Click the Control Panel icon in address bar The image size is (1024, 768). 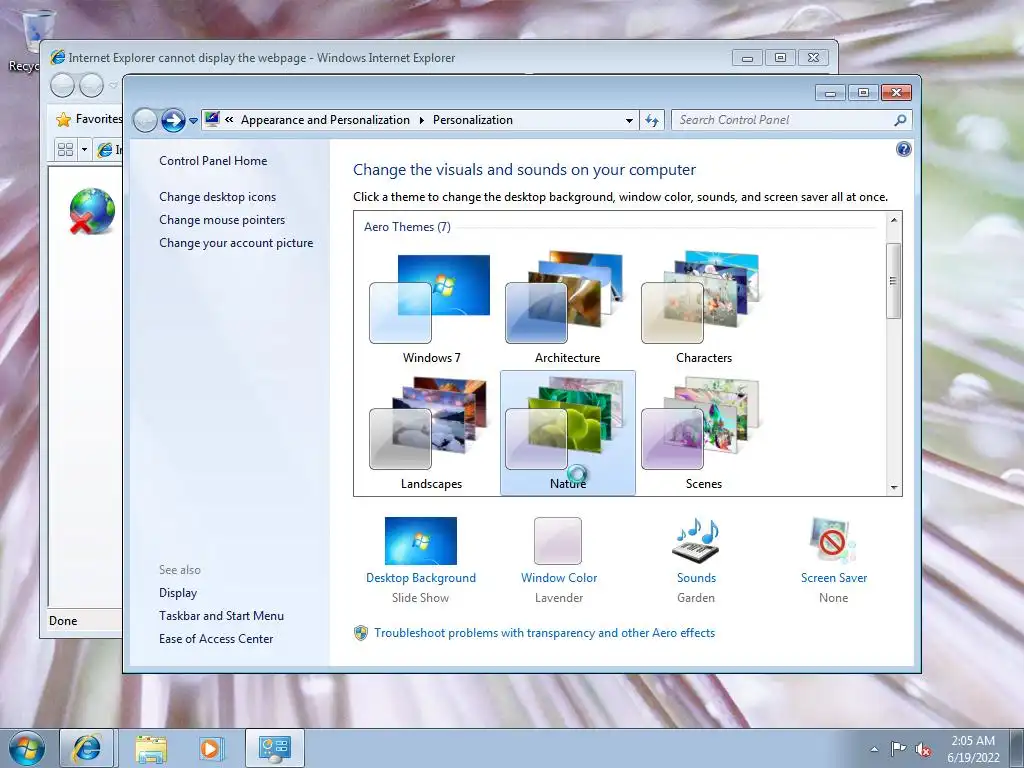point(212,120)
